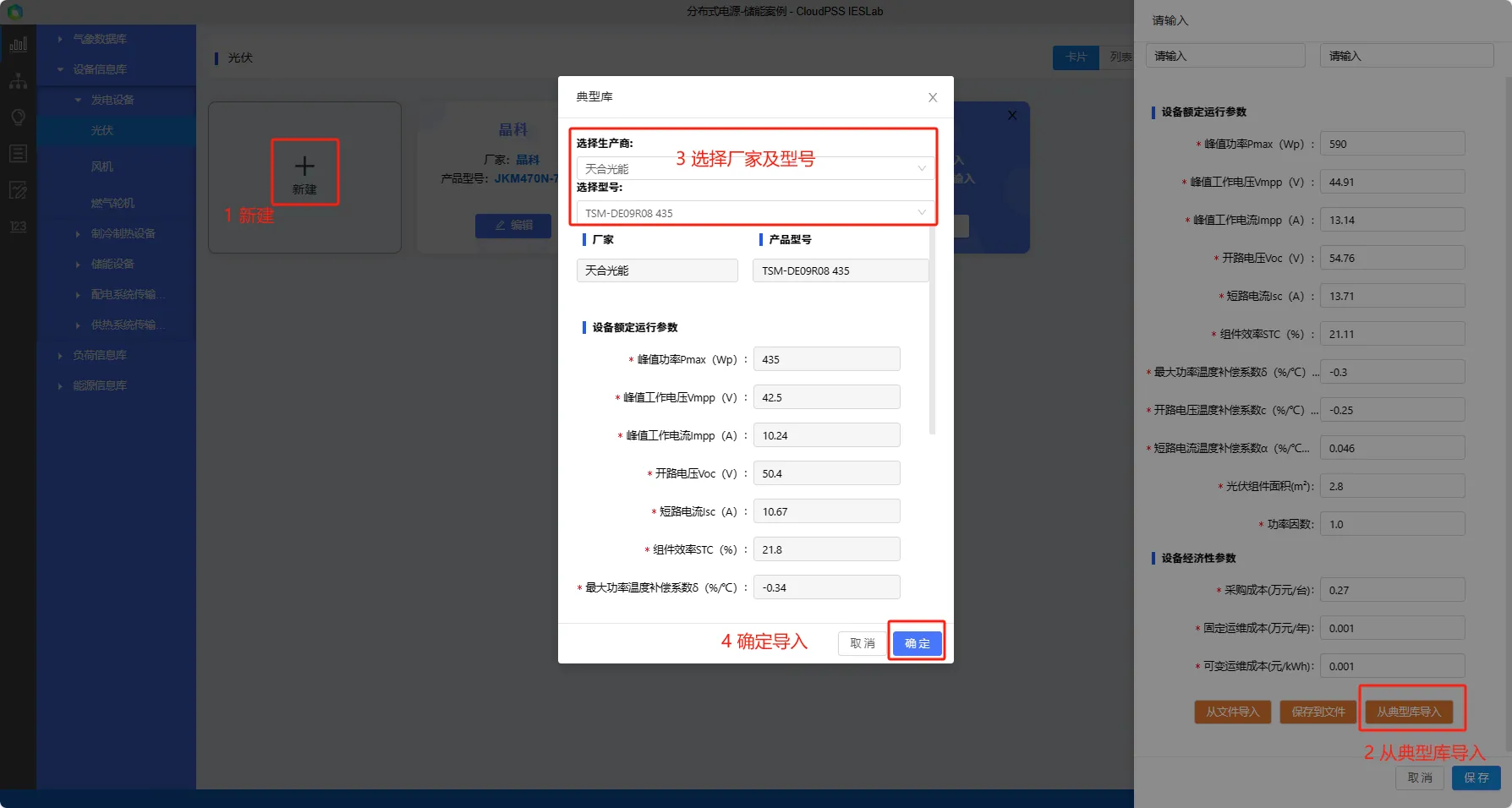Click the right panel 短路电流温度补偿系数 field showing 0.046
The image size is (1512, 808).
(1393, 448)
